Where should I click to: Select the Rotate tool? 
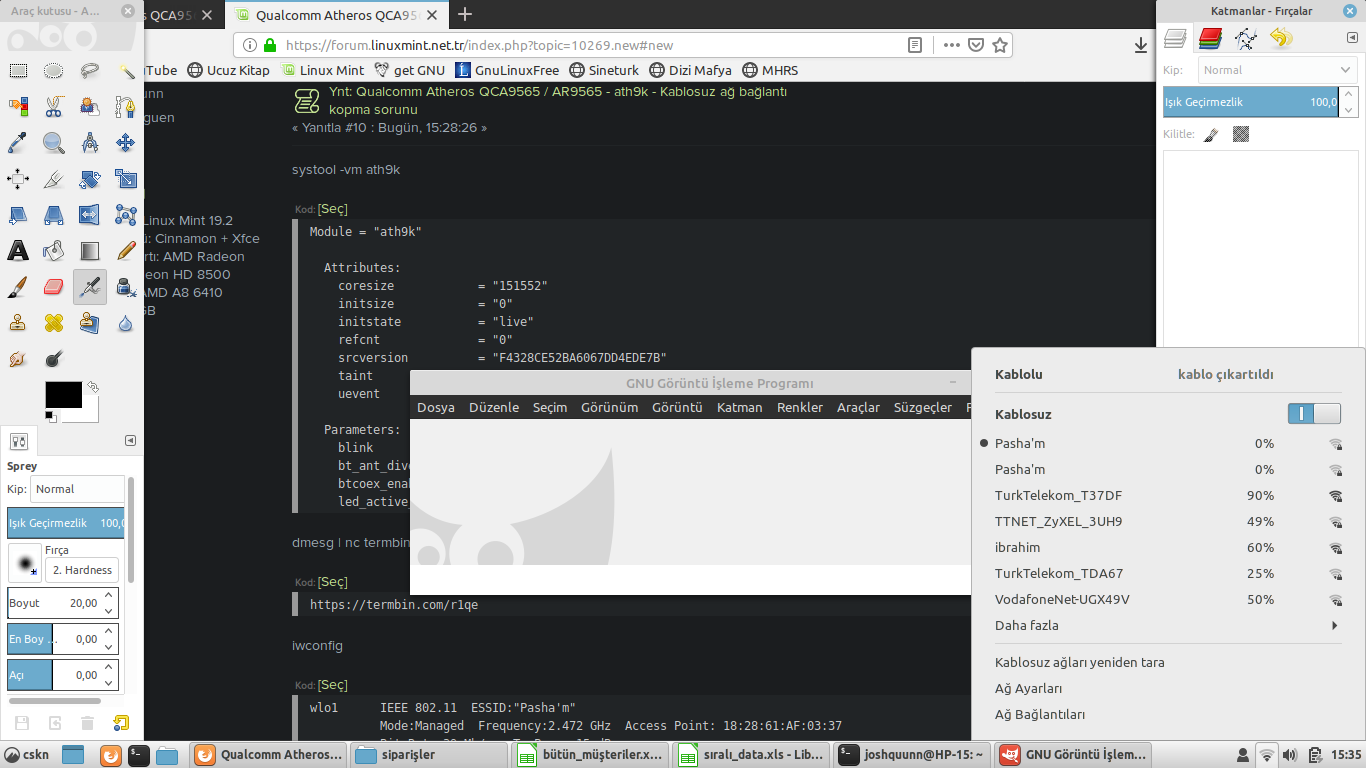[90, 179]
